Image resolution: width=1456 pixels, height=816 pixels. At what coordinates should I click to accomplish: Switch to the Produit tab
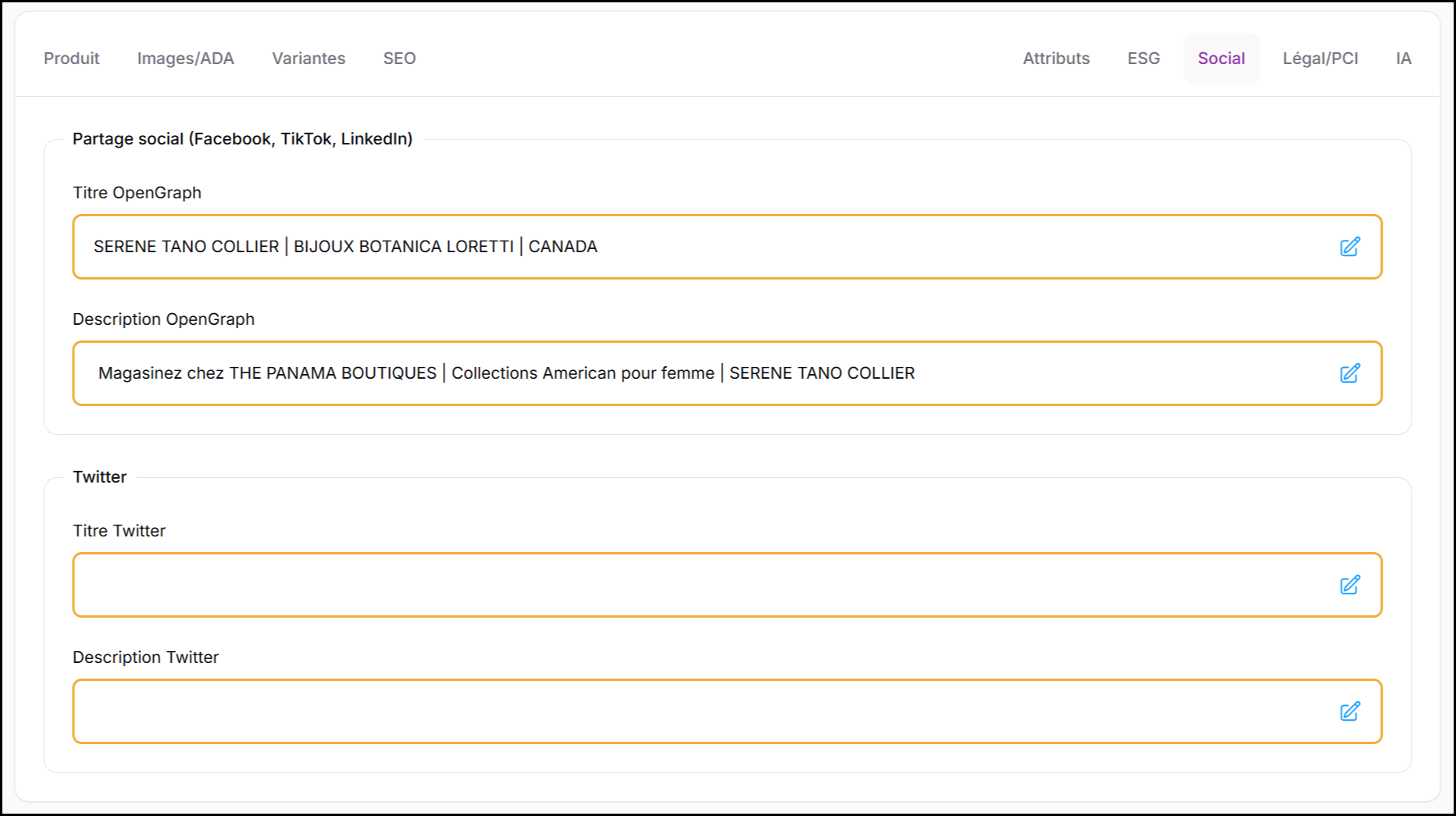pos(71,59)
